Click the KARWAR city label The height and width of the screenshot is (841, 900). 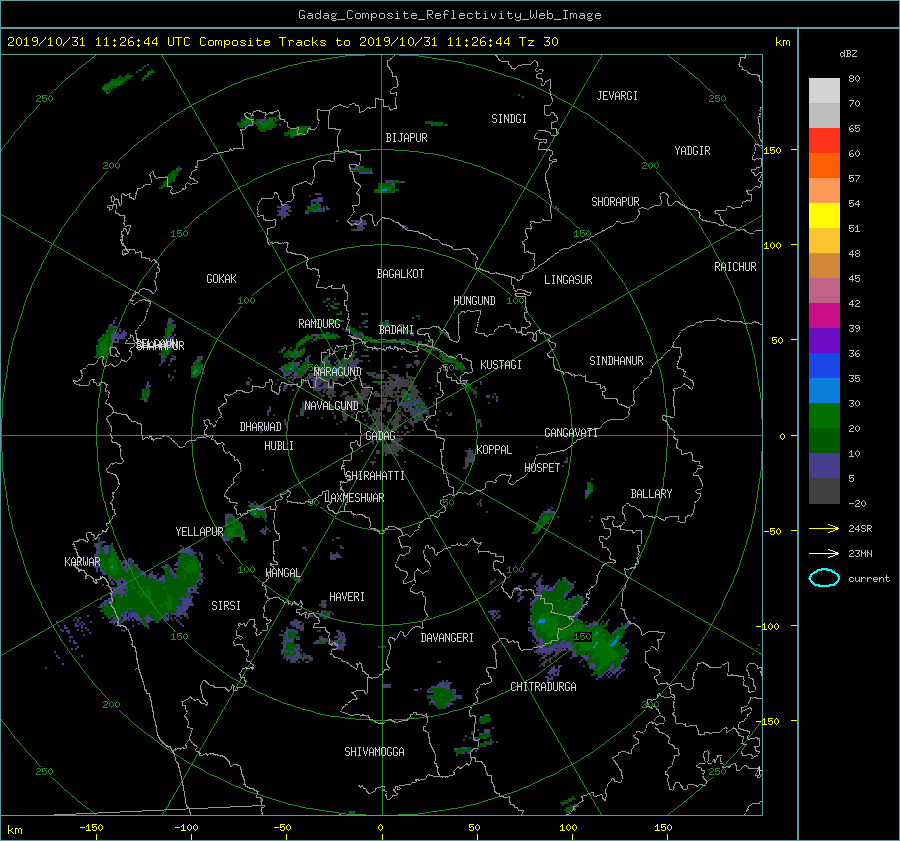point(82,562)
